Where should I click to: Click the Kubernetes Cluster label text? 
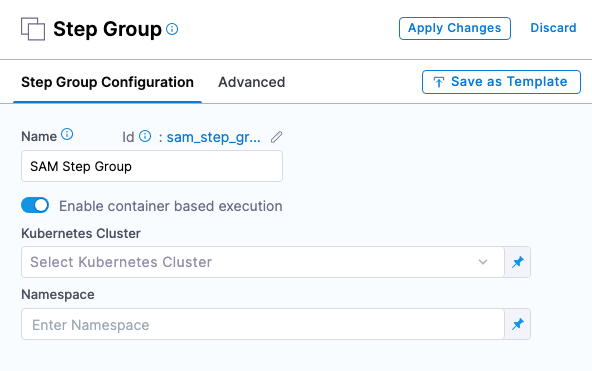81,233
